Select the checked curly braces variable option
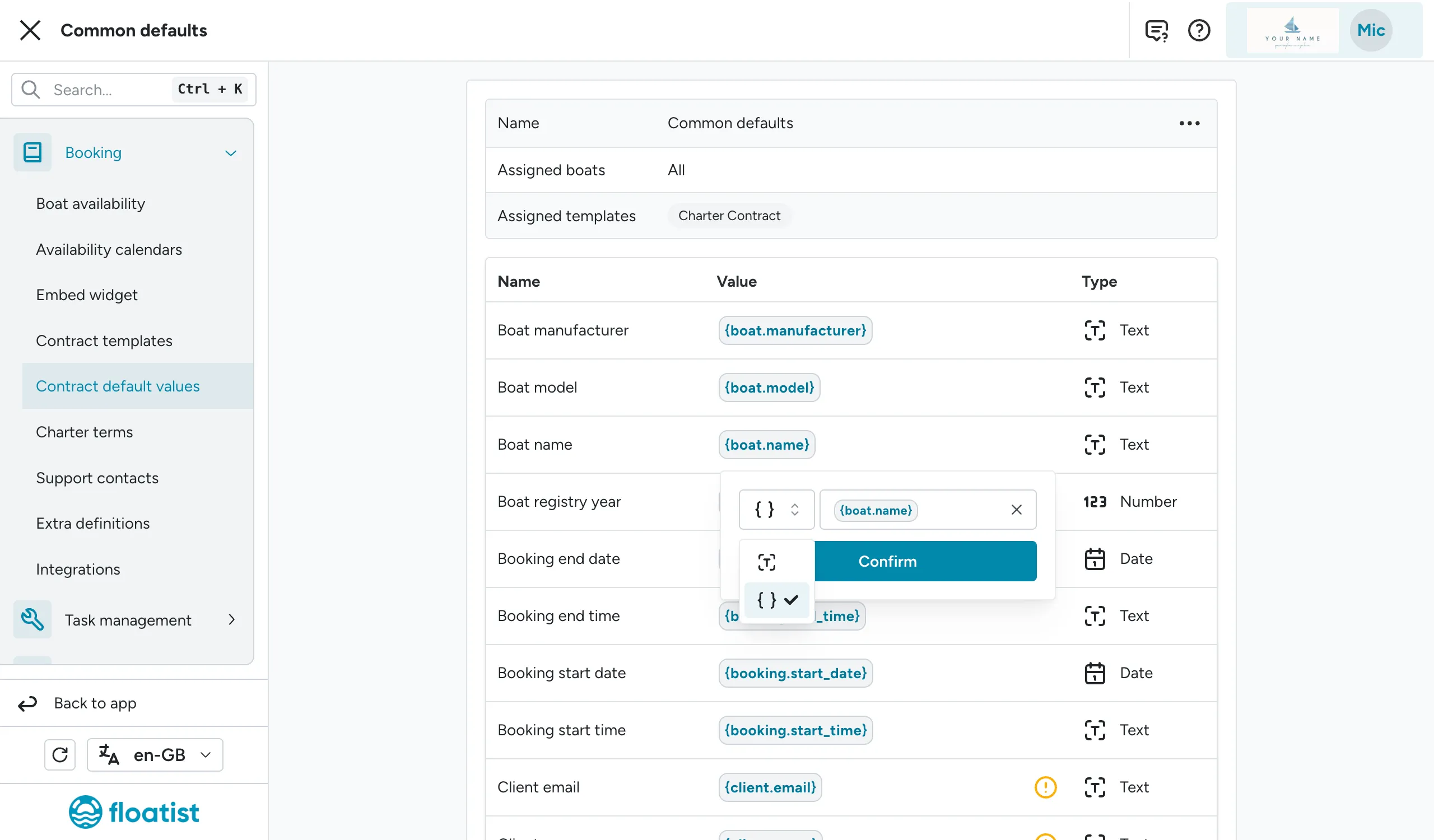 777,600
